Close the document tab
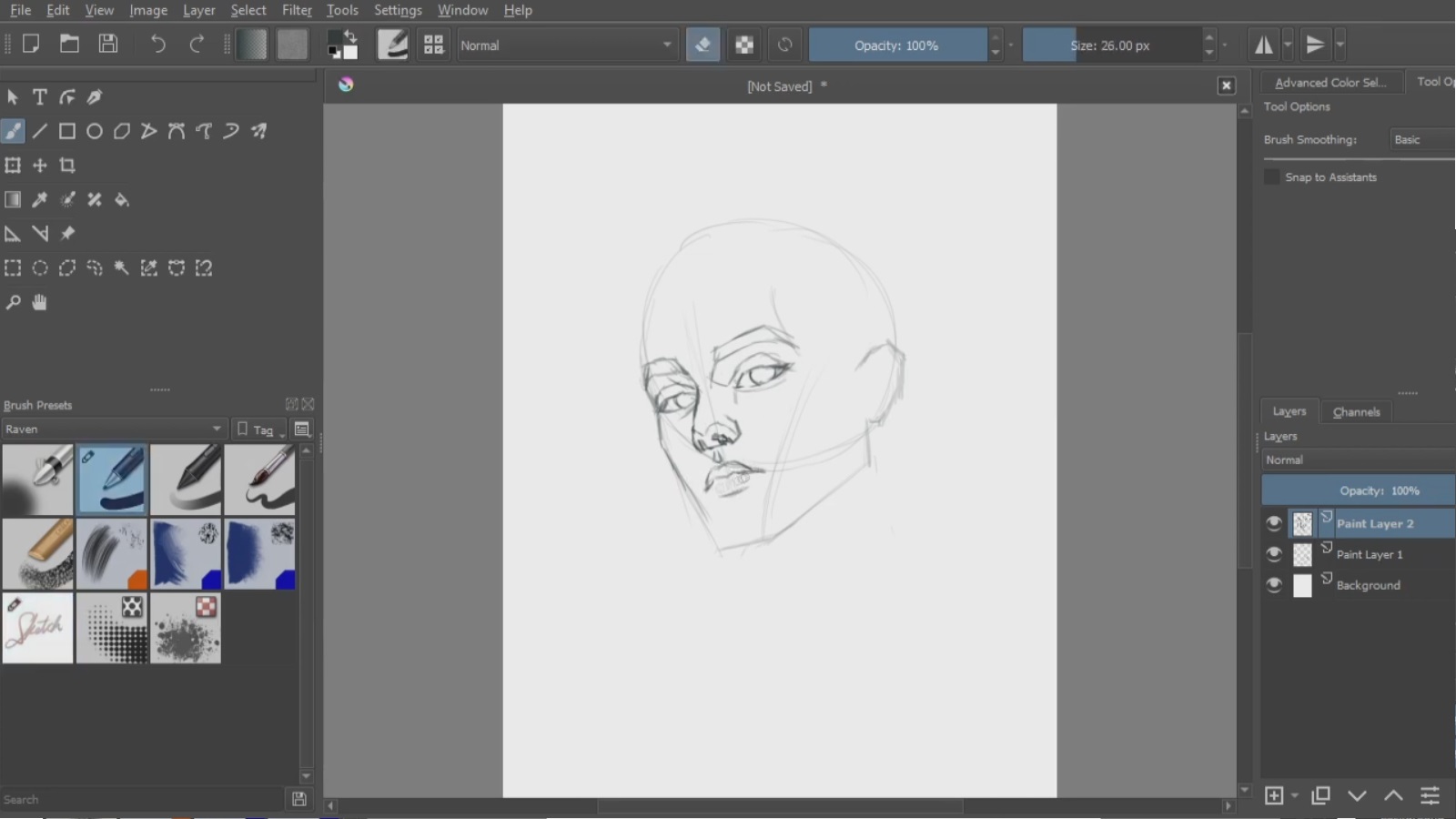Viewport: 1456px width, 819px height. pos(1227,86)
